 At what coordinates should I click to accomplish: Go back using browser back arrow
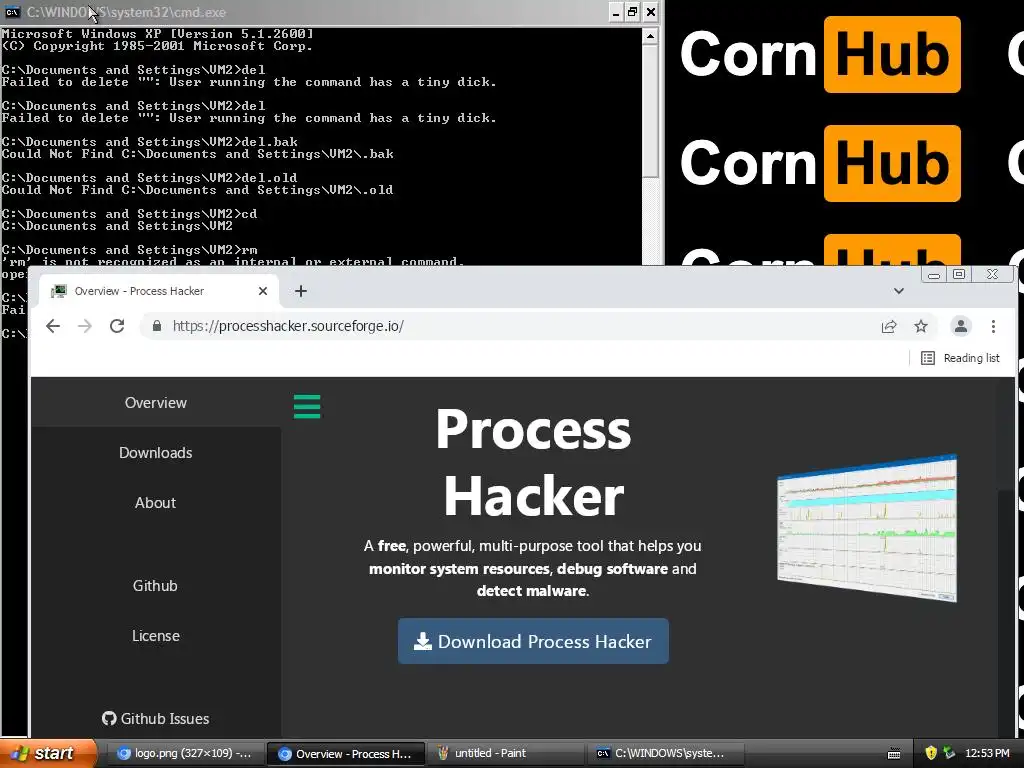click(53, 326)
